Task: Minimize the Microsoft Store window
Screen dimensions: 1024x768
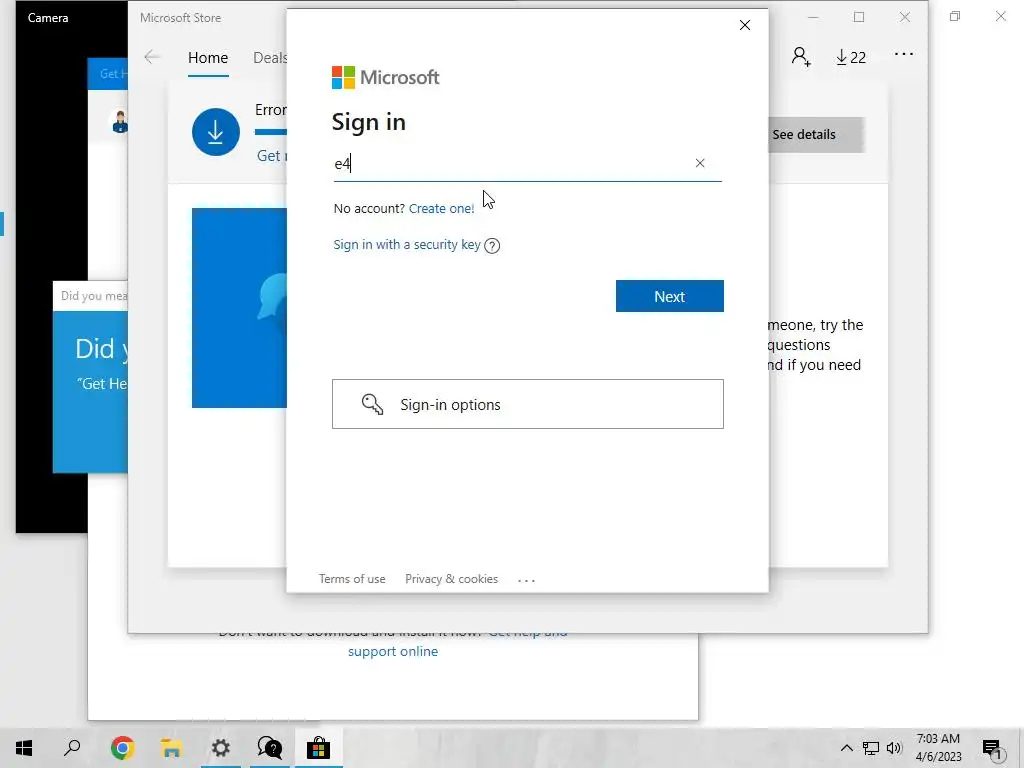Action: pos(813,18)
